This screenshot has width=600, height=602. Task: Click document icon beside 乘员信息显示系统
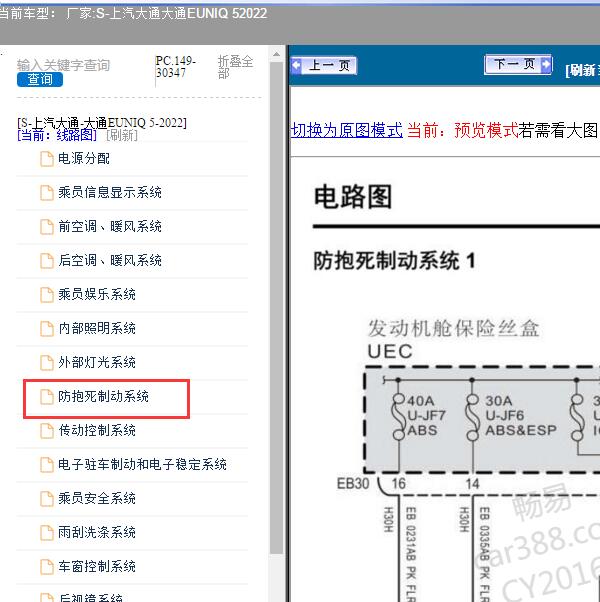point(47,193)
